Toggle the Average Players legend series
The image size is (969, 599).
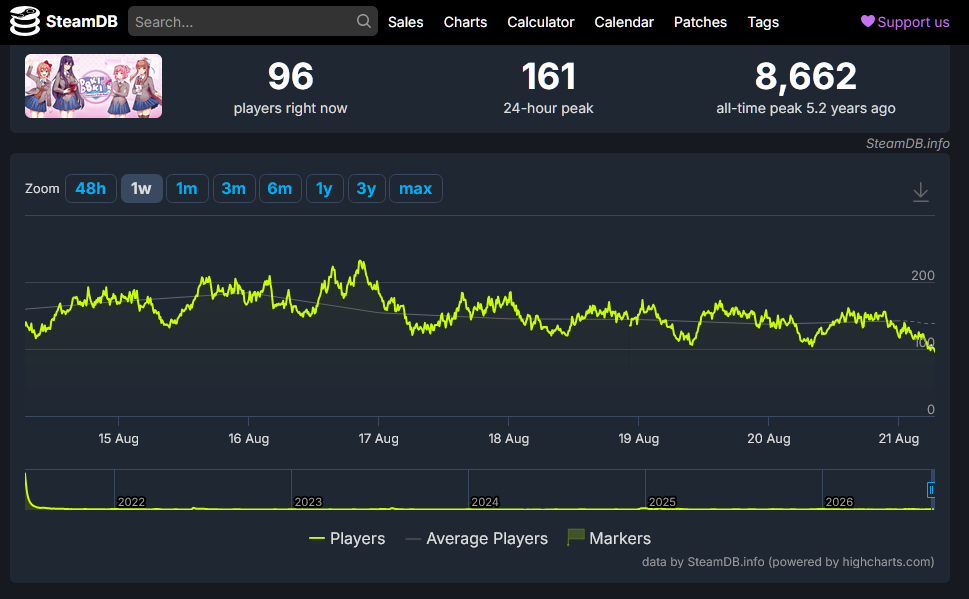tap(476, 538)
